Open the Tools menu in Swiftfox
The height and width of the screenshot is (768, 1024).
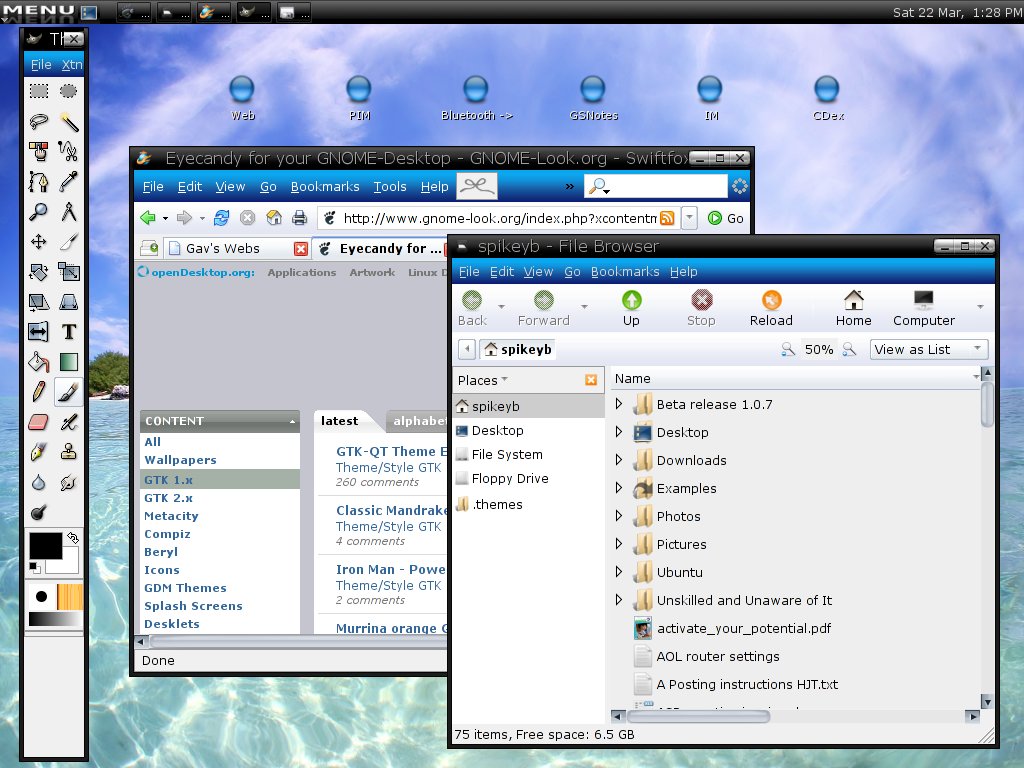coord(390,187)
